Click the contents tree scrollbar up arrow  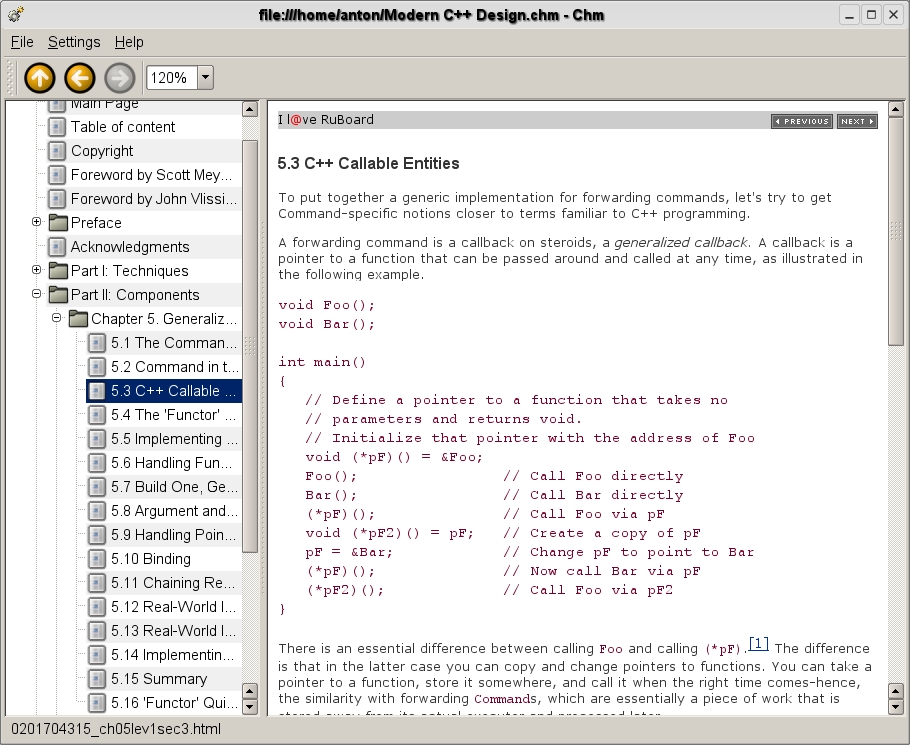[x=250, y=109]
